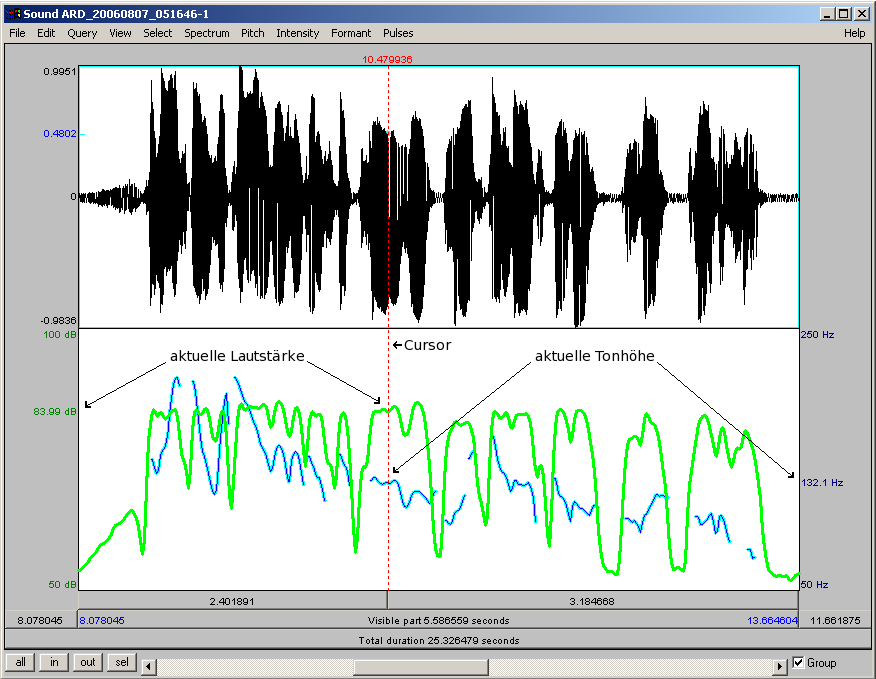The image size is (876, 679).
Task: Maximize the Sound window
Action: (x=844, y=14)
